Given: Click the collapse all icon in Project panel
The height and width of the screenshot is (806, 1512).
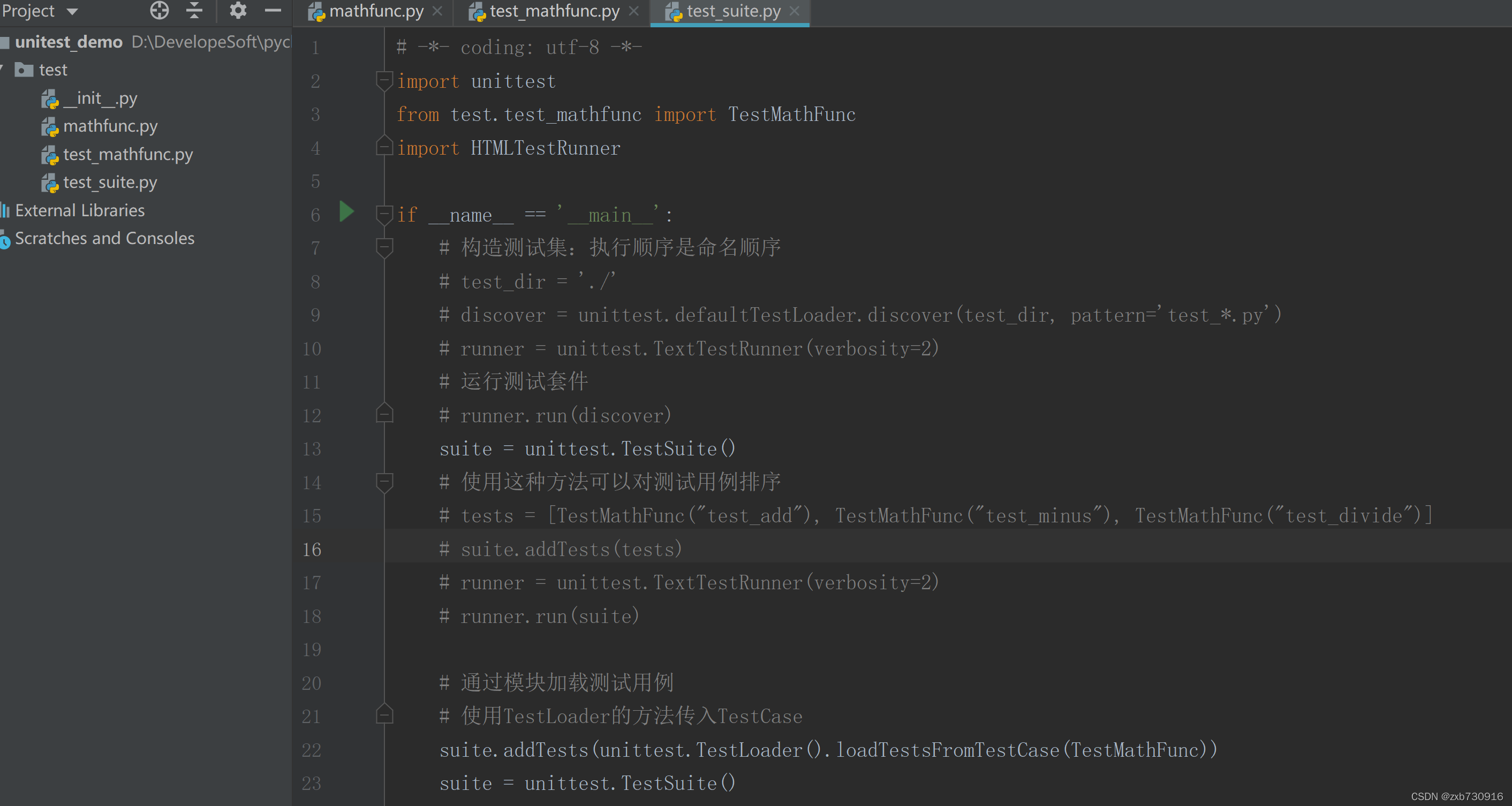Looking at the screenshot, I should 194,10.
